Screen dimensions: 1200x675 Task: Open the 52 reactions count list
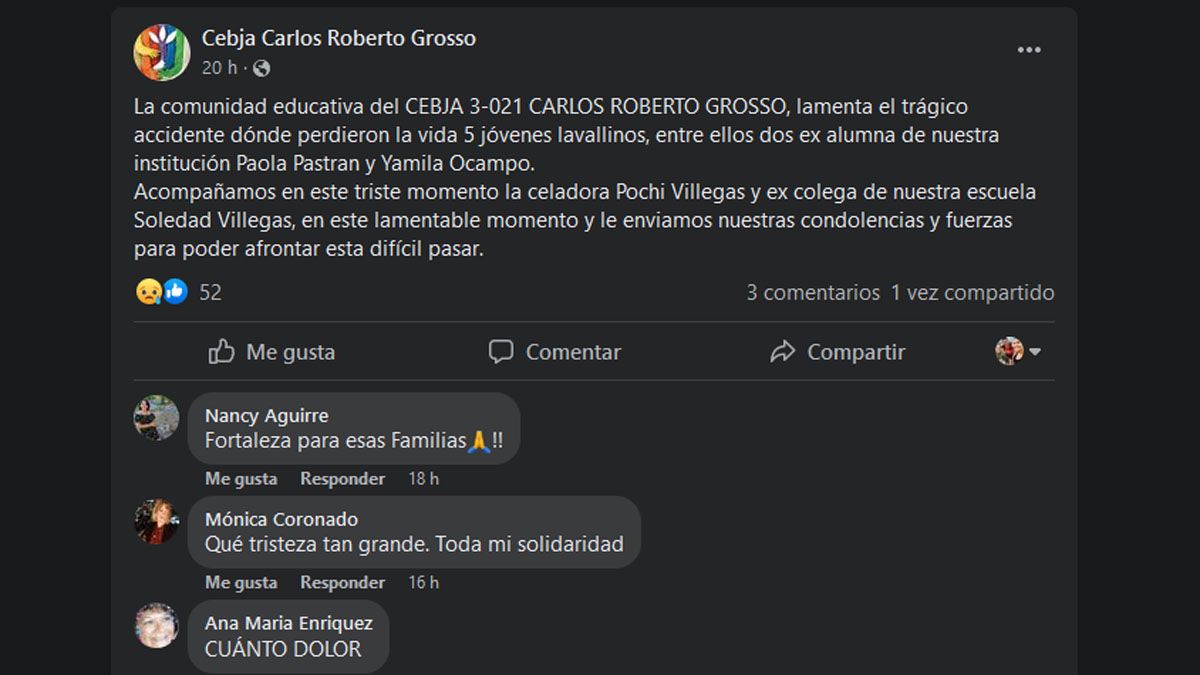pyautogui.click(x=210, y=293)
